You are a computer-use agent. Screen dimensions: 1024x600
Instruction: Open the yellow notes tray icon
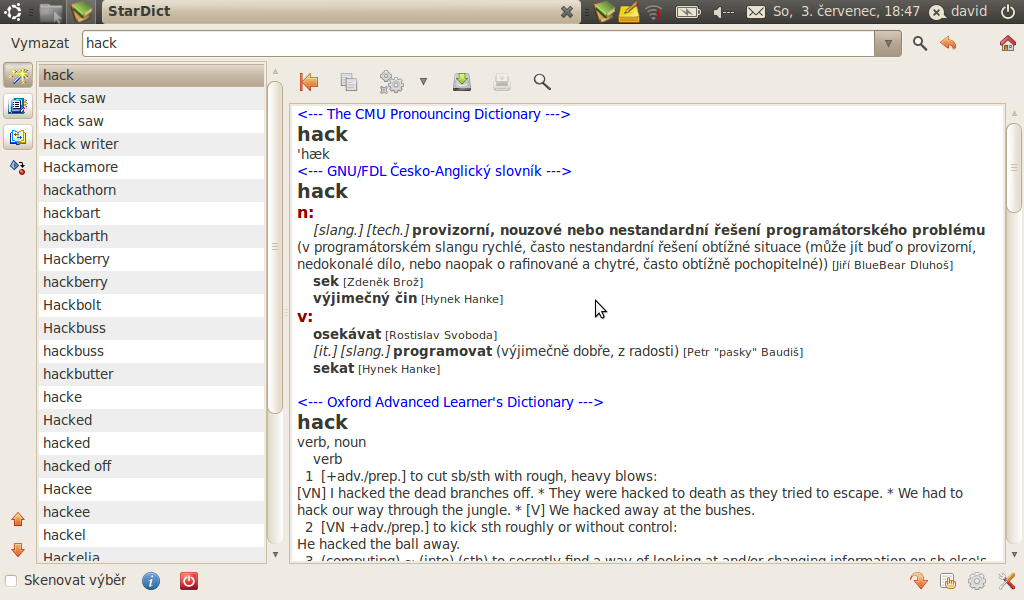pos(629,12)
